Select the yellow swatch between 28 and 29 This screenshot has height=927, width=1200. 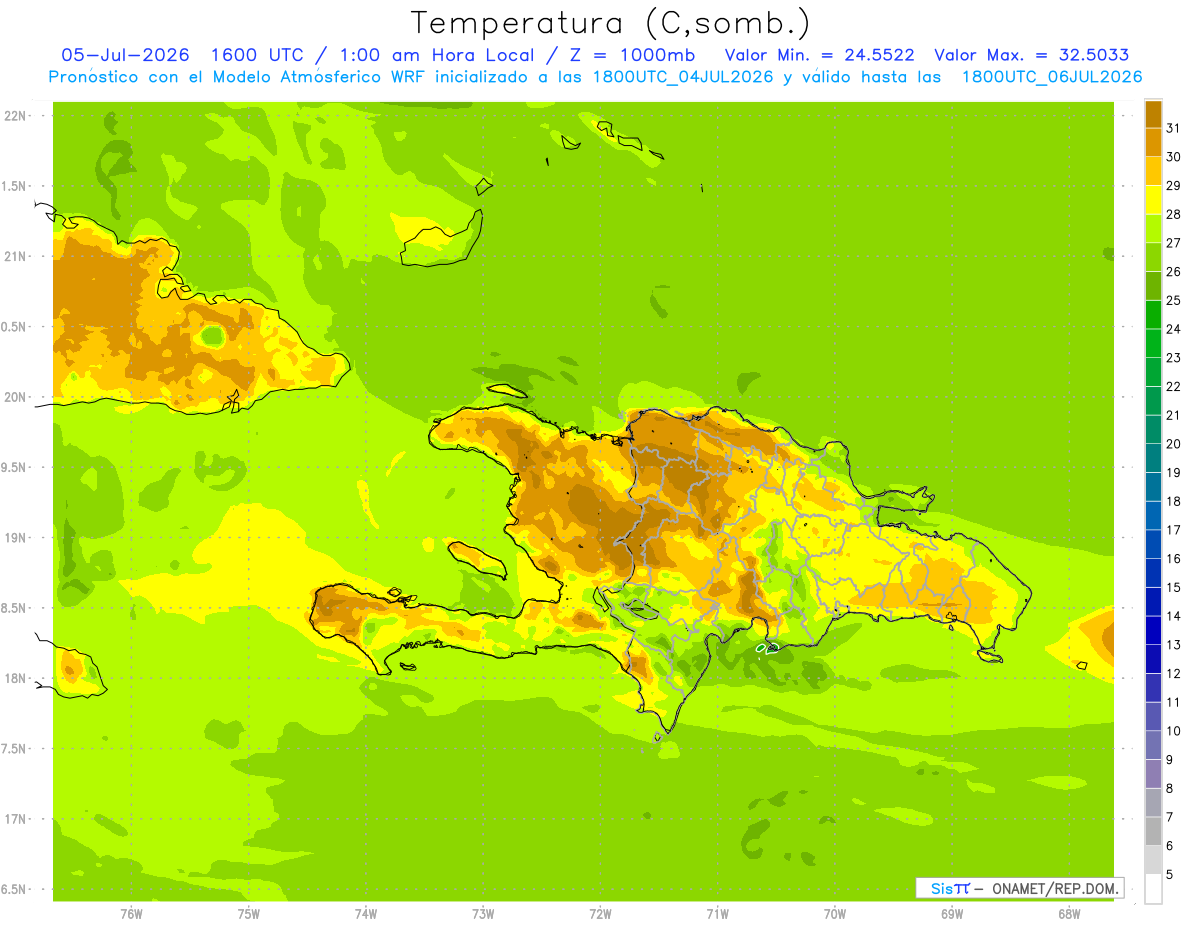click(x=1153, y=199)
